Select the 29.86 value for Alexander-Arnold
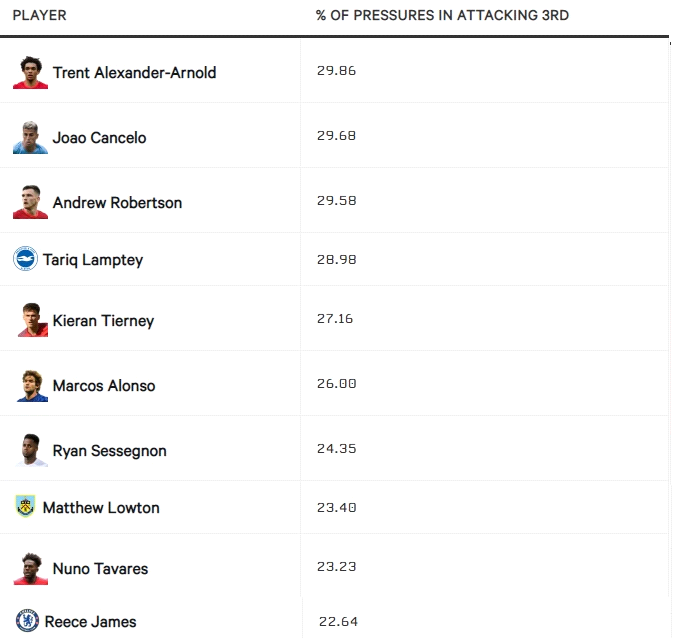 coord(336,71)
